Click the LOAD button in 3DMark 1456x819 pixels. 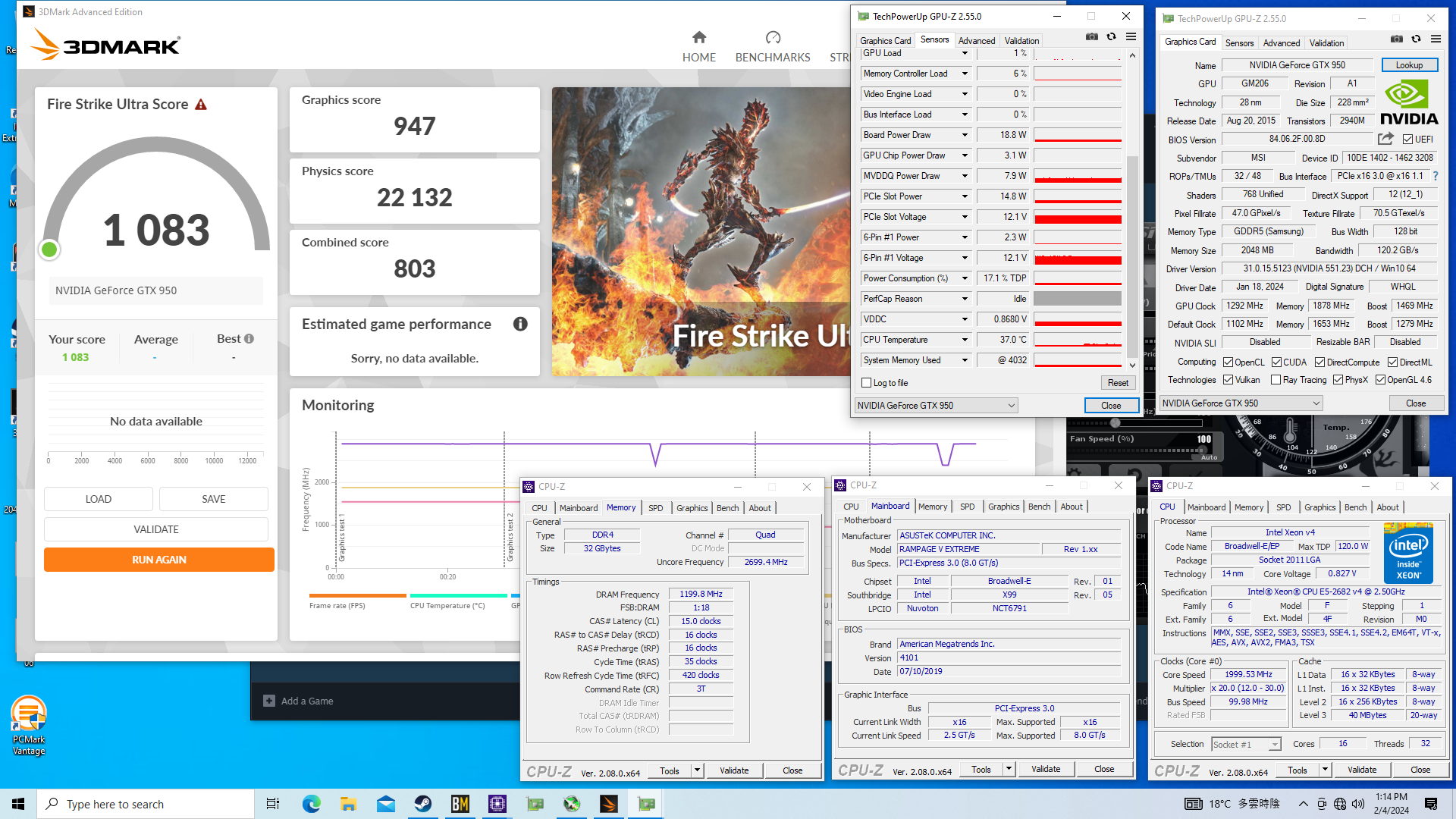[x=99, y=499]
